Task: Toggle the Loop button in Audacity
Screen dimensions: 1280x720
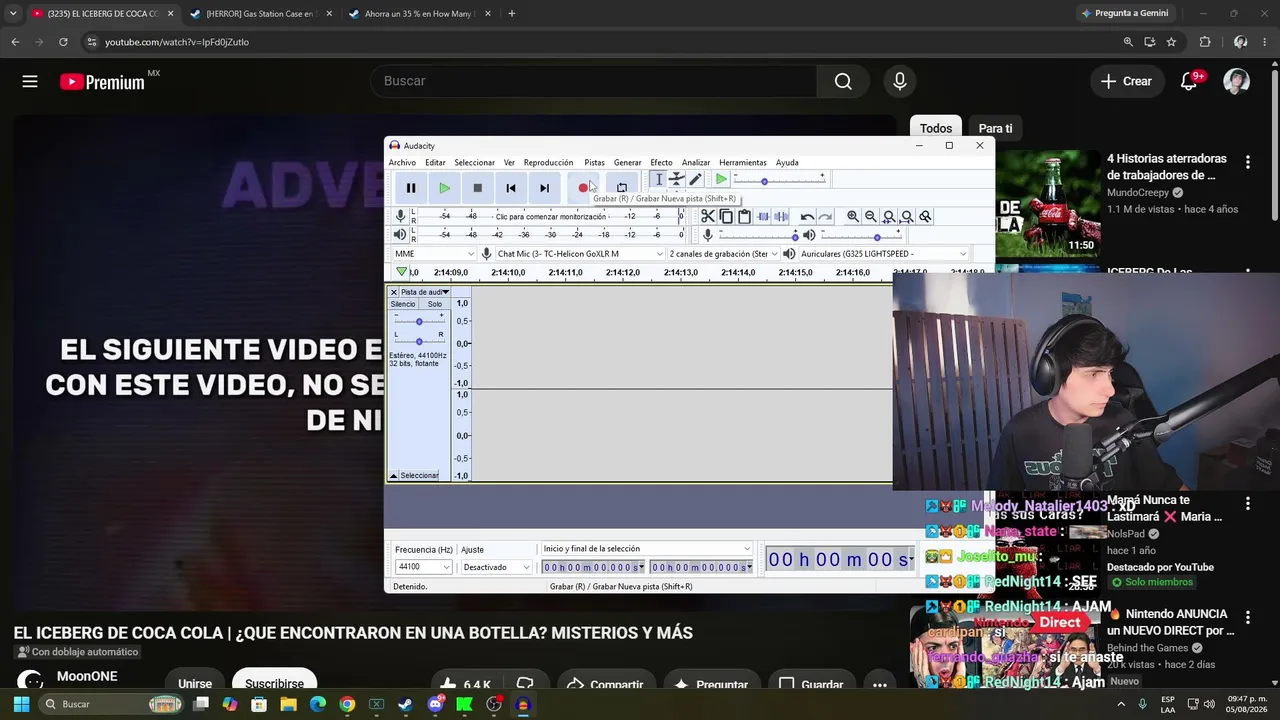Action: (x=621, y=188)
